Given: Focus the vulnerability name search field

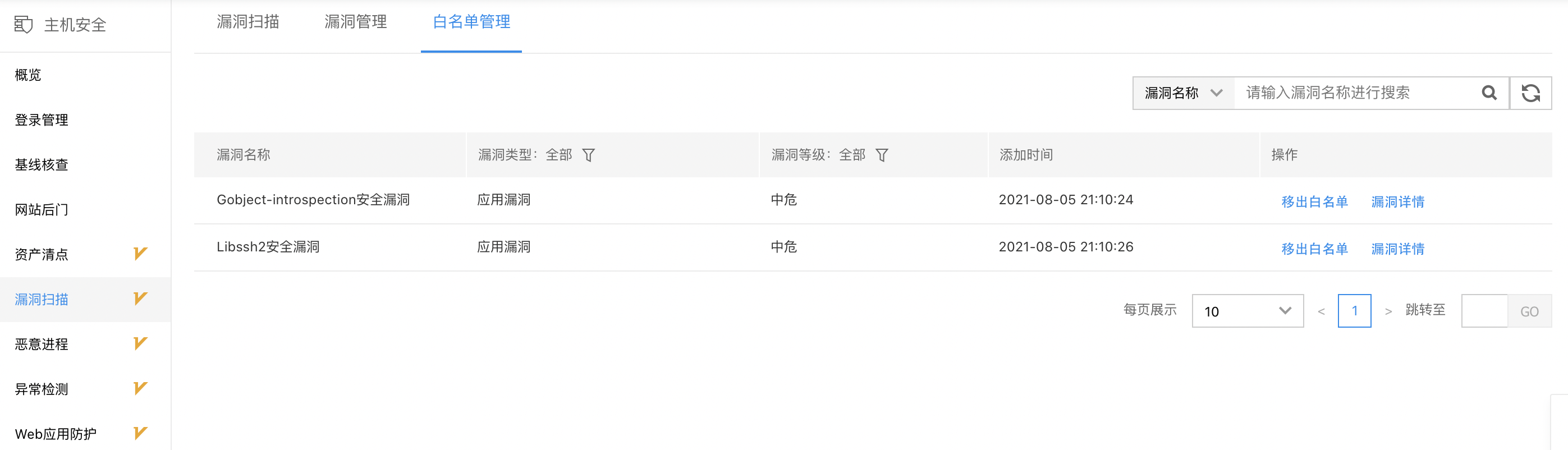Looking at the screenshot, I should tap(1358, 93).
